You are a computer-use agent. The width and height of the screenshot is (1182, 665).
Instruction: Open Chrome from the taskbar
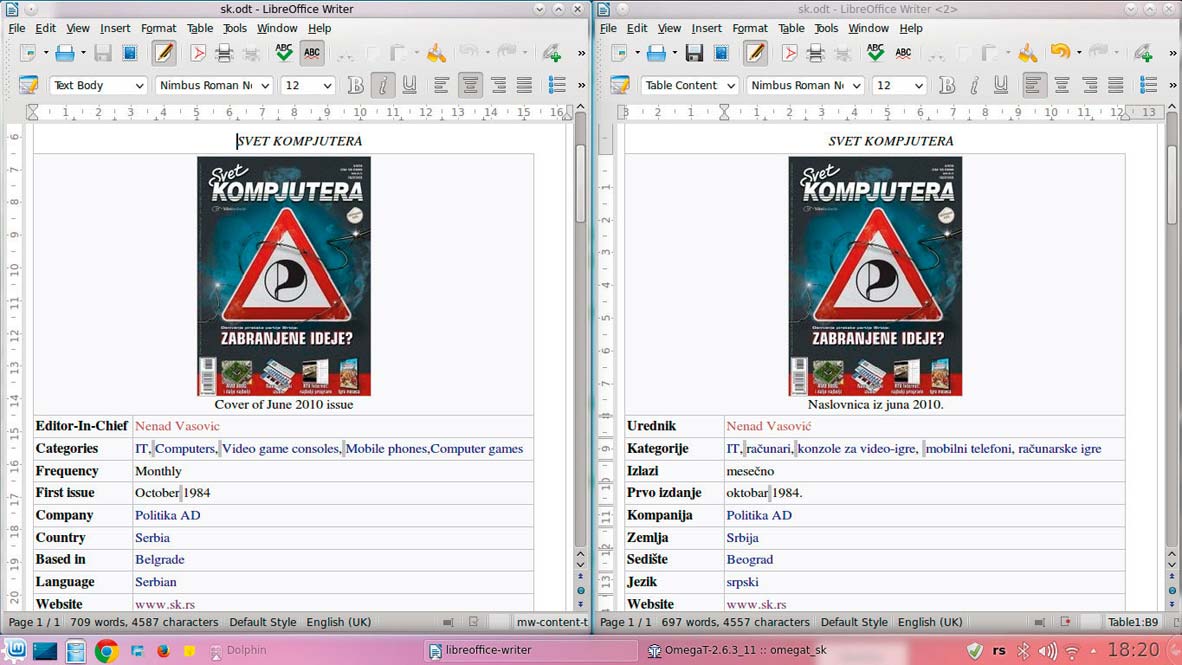coord(106,650)
